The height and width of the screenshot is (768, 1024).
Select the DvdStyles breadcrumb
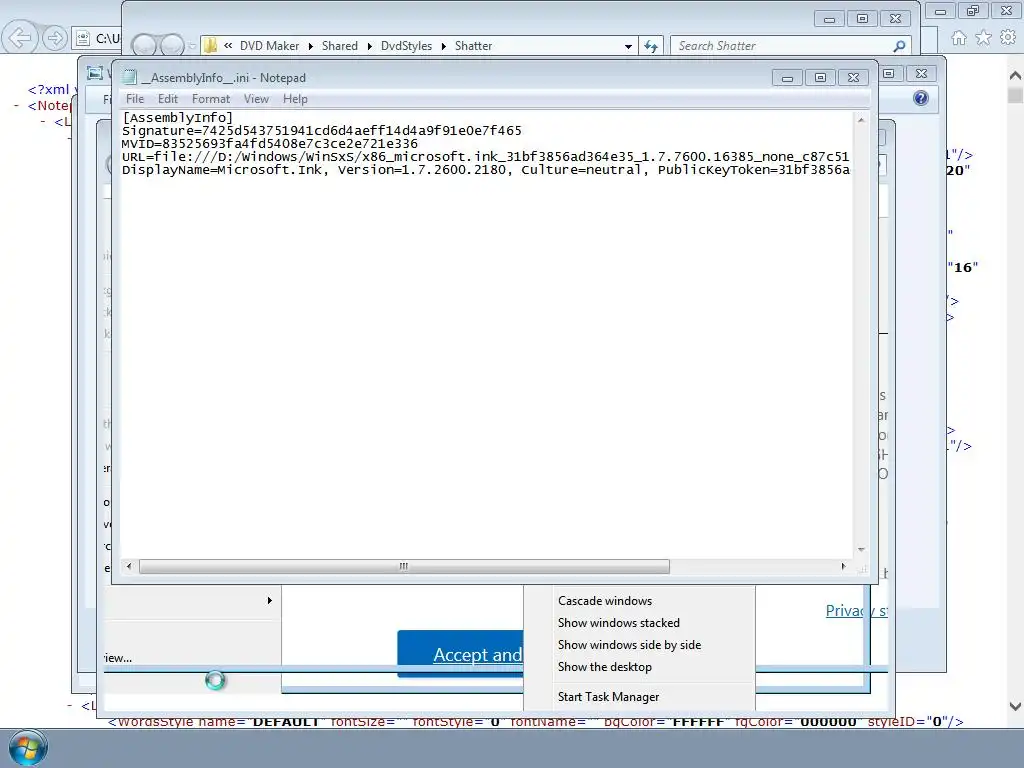(x=406, y=46)
